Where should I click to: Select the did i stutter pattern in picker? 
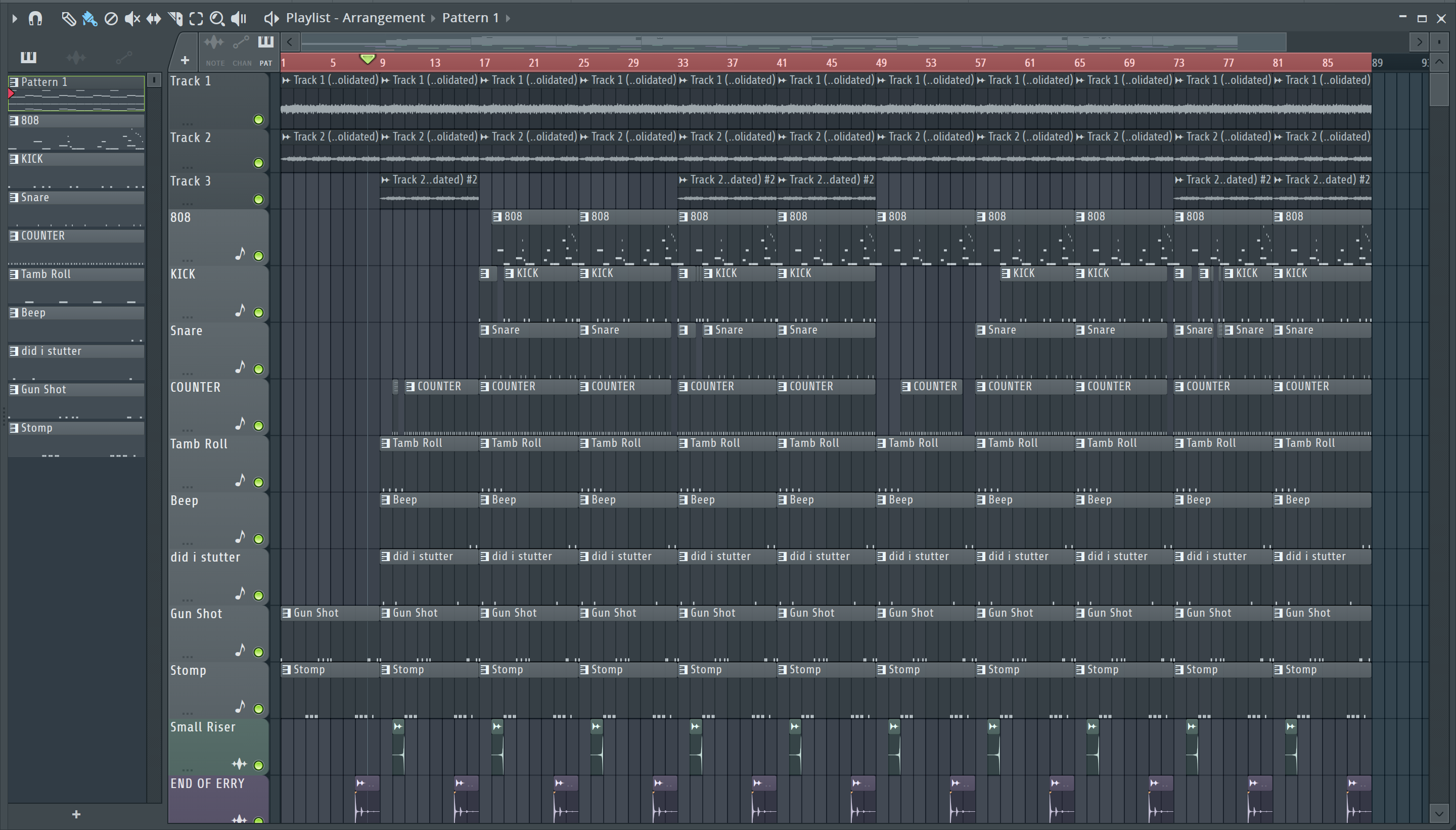pyautogui.click(x=76, y=363)
